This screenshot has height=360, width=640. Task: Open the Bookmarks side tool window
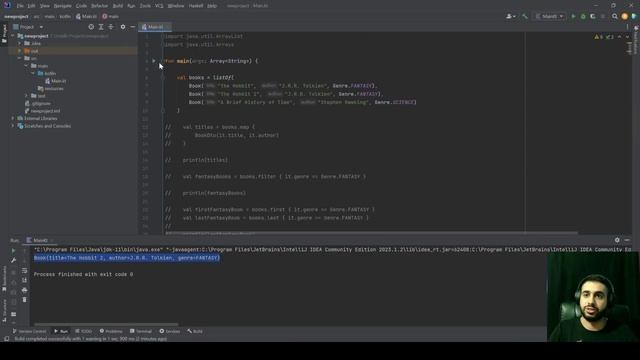[4, 278]
